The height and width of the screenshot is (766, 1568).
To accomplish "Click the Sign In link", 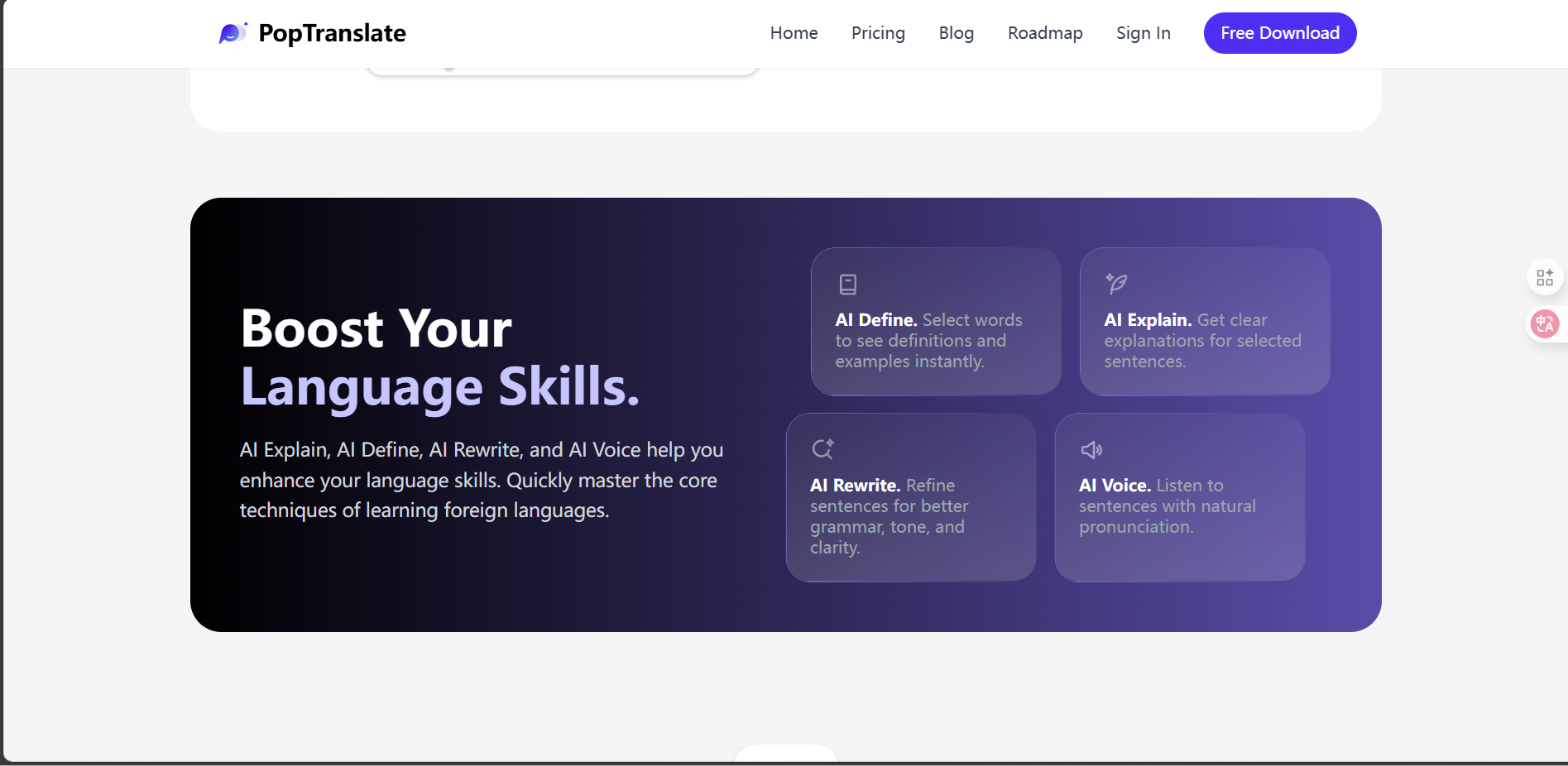I will click(x=1143, y=33).
